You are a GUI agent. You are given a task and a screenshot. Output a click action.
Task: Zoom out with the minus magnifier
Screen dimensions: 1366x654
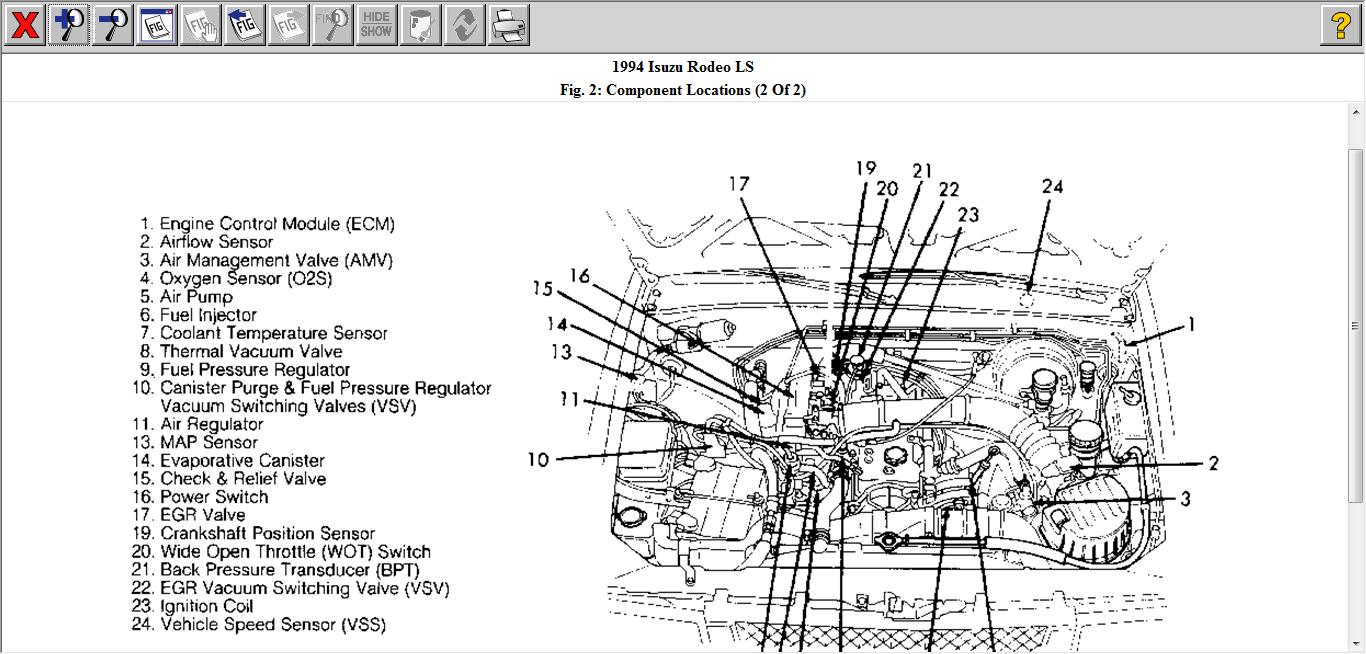[113, 25]
